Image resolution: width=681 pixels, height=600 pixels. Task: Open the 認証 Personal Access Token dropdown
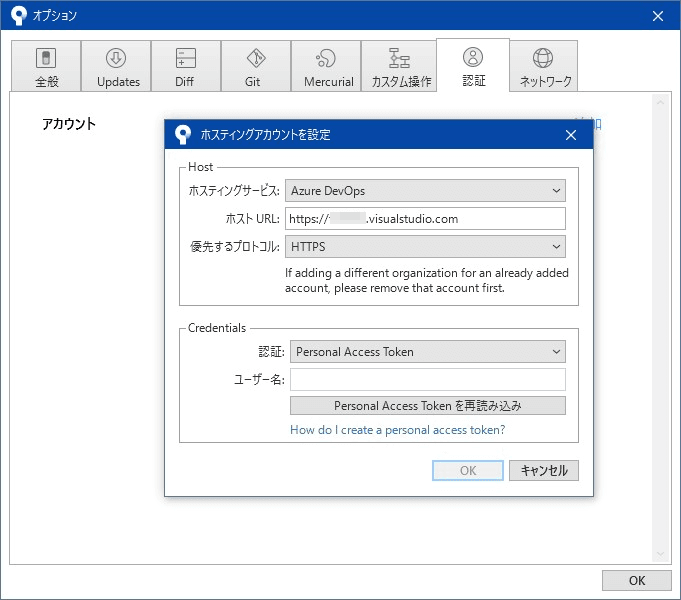pyautogui.click(x=427, y=351)
